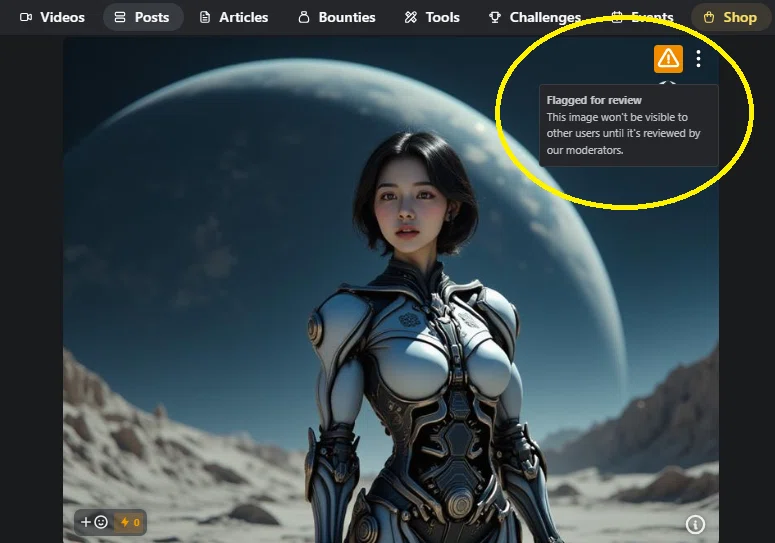Image resolution: width=775 pixels, height=543 pixels.
Task: Switch to the Posts tab
Action: point(143,17)
